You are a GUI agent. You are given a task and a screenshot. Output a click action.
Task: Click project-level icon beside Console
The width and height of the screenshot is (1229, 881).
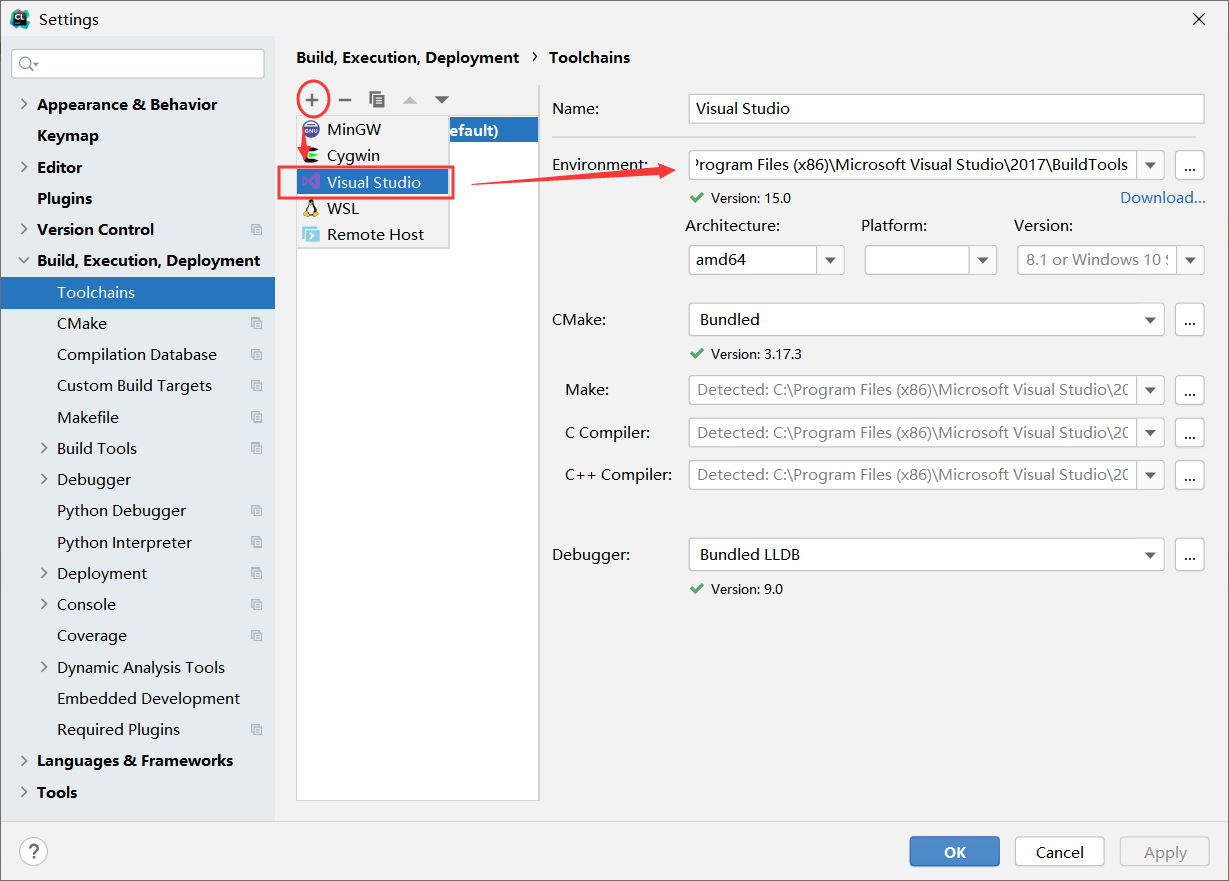tap(257, 604)
